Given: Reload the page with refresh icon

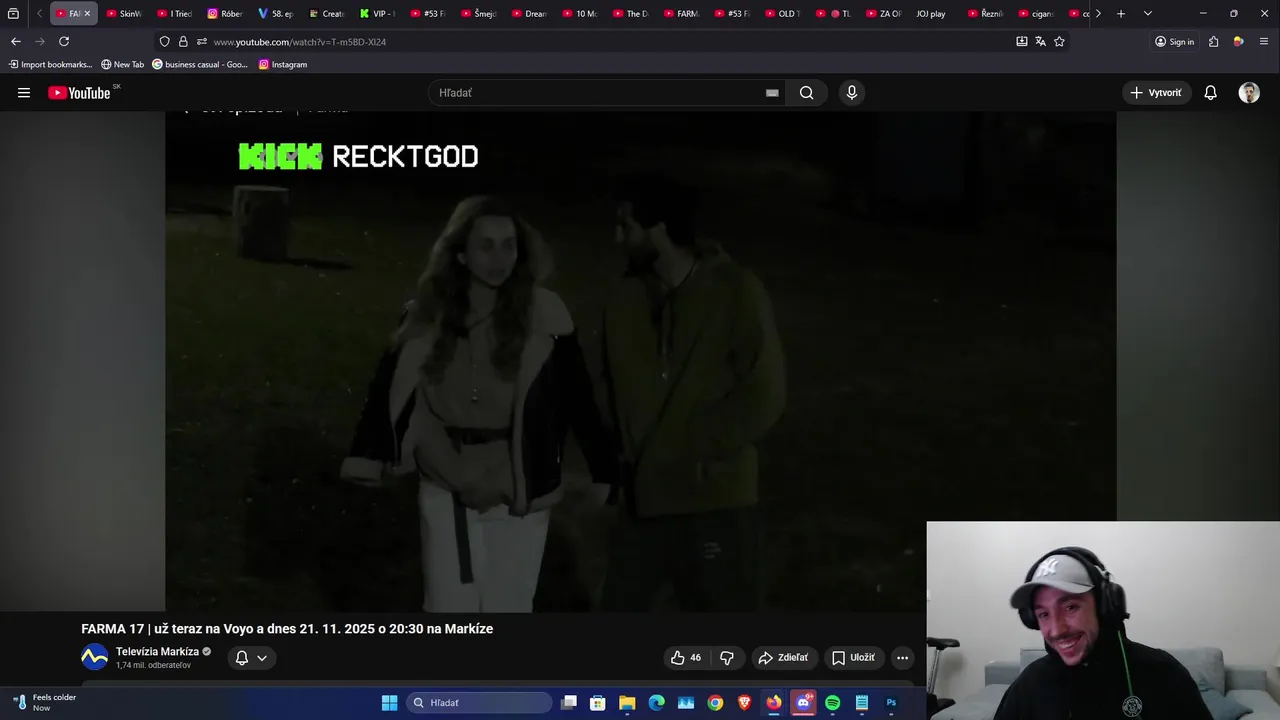Looking at the screenshot, I should pyautogui.click(x=64, y=41).
